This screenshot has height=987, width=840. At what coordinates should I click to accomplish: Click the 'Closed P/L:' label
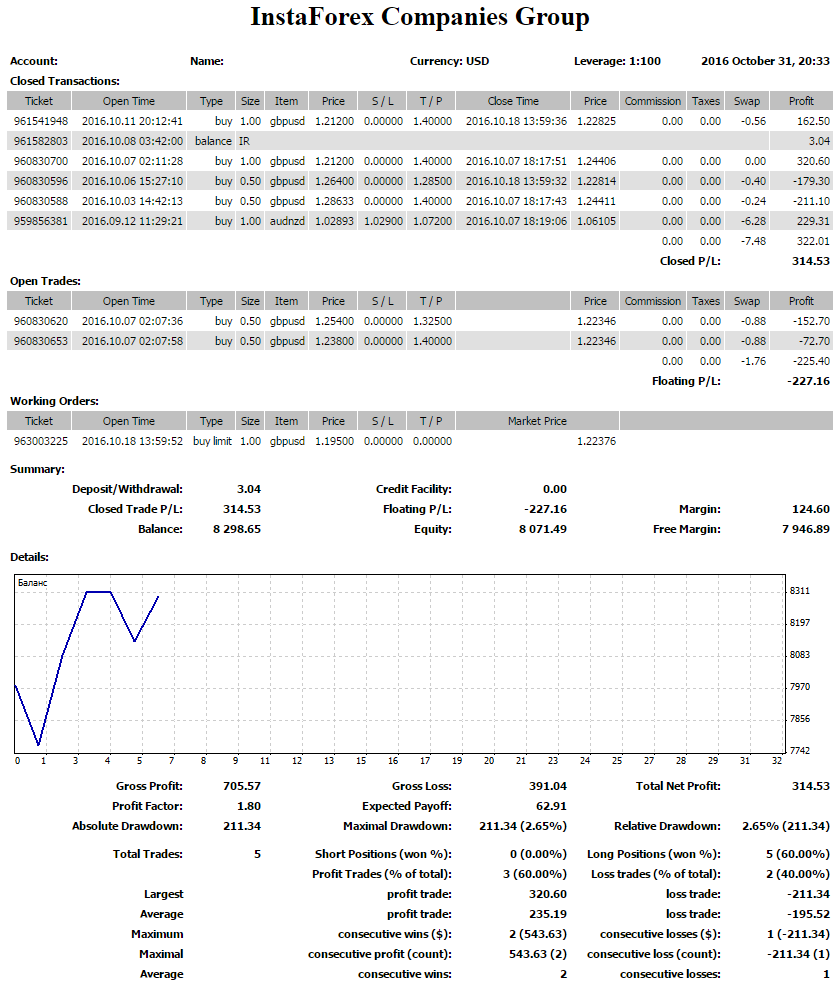[690, 261]
